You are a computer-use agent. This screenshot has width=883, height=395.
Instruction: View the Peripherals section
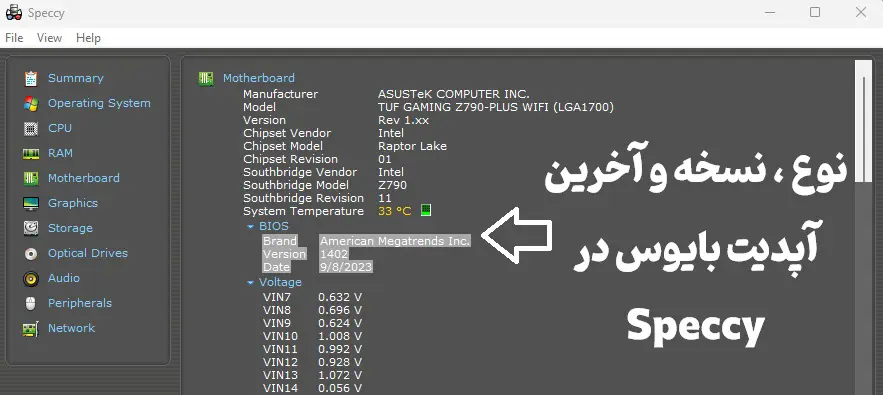click(x=79, y=303)
